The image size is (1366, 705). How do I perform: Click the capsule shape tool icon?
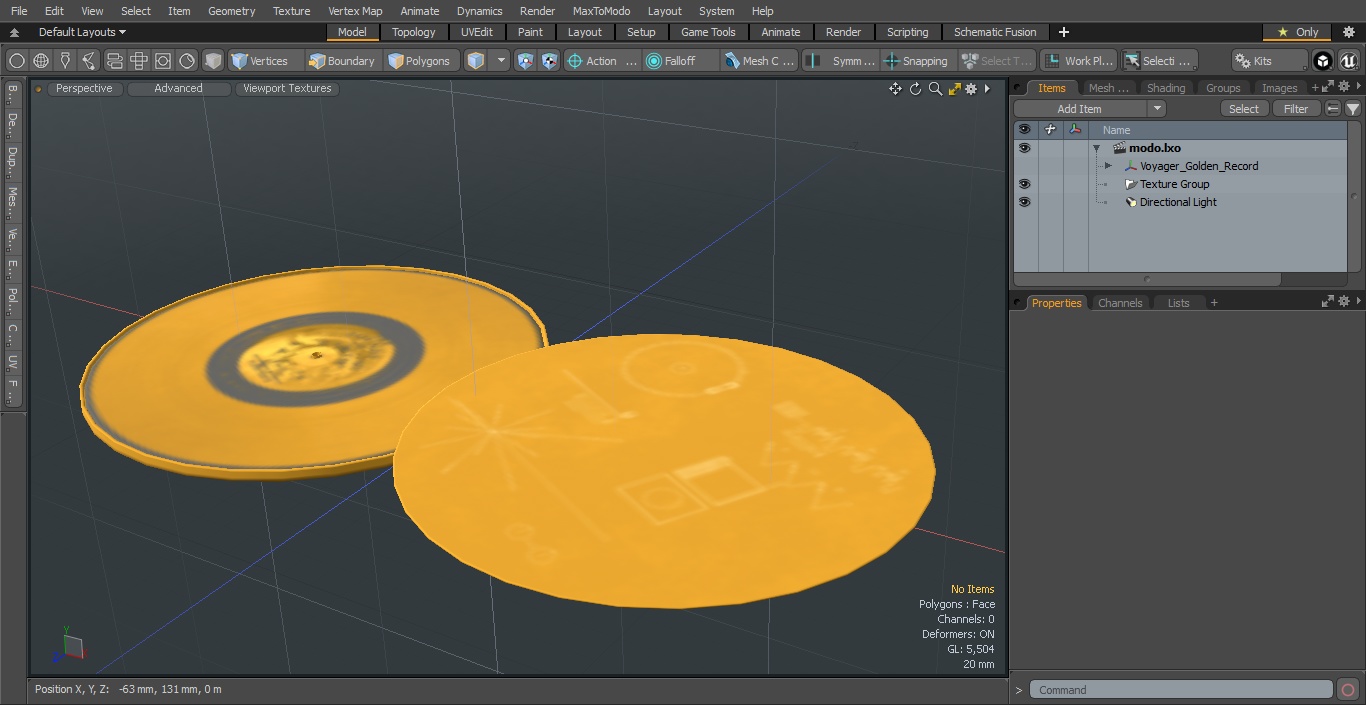pyautogui.click(x=114, y=61)
